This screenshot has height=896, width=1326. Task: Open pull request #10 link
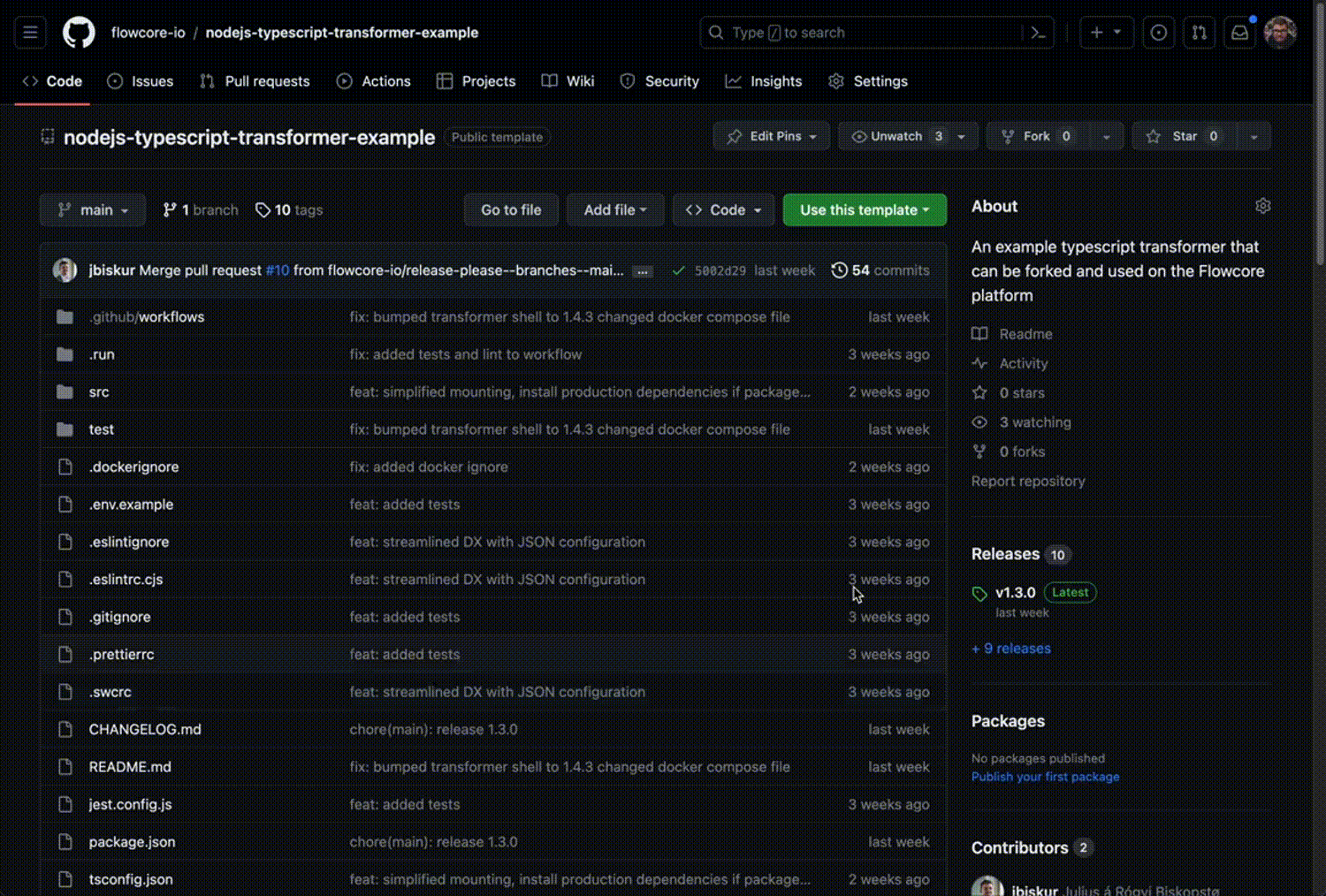click(x=278, y=270)
